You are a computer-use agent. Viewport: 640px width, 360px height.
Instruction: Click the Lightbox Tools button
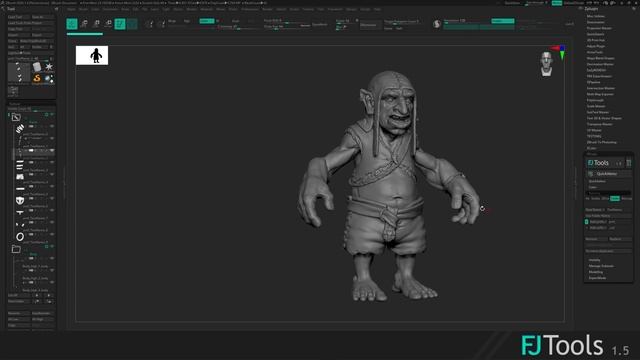click(31, 53)
